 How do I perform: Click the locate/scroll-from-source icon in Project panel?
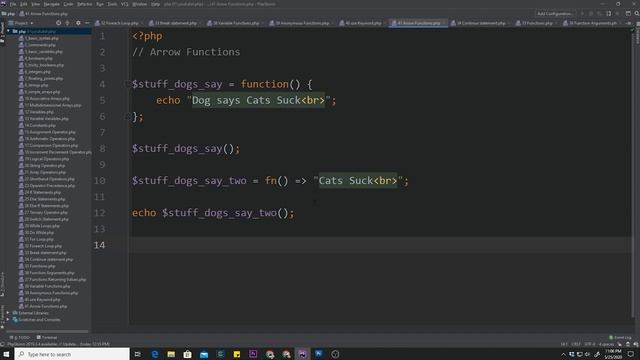[x=58, y=23]
